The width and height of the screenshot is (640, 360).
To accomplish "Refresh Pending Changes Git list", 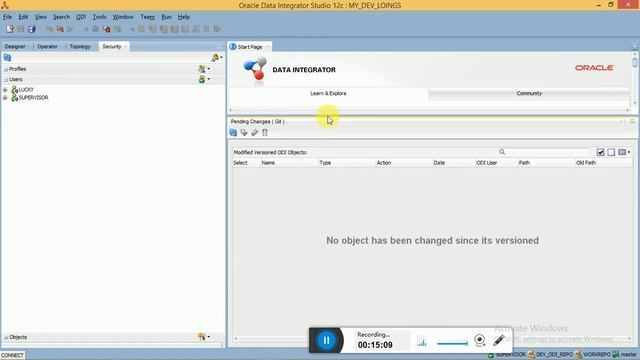I will (x=233, y=132).
